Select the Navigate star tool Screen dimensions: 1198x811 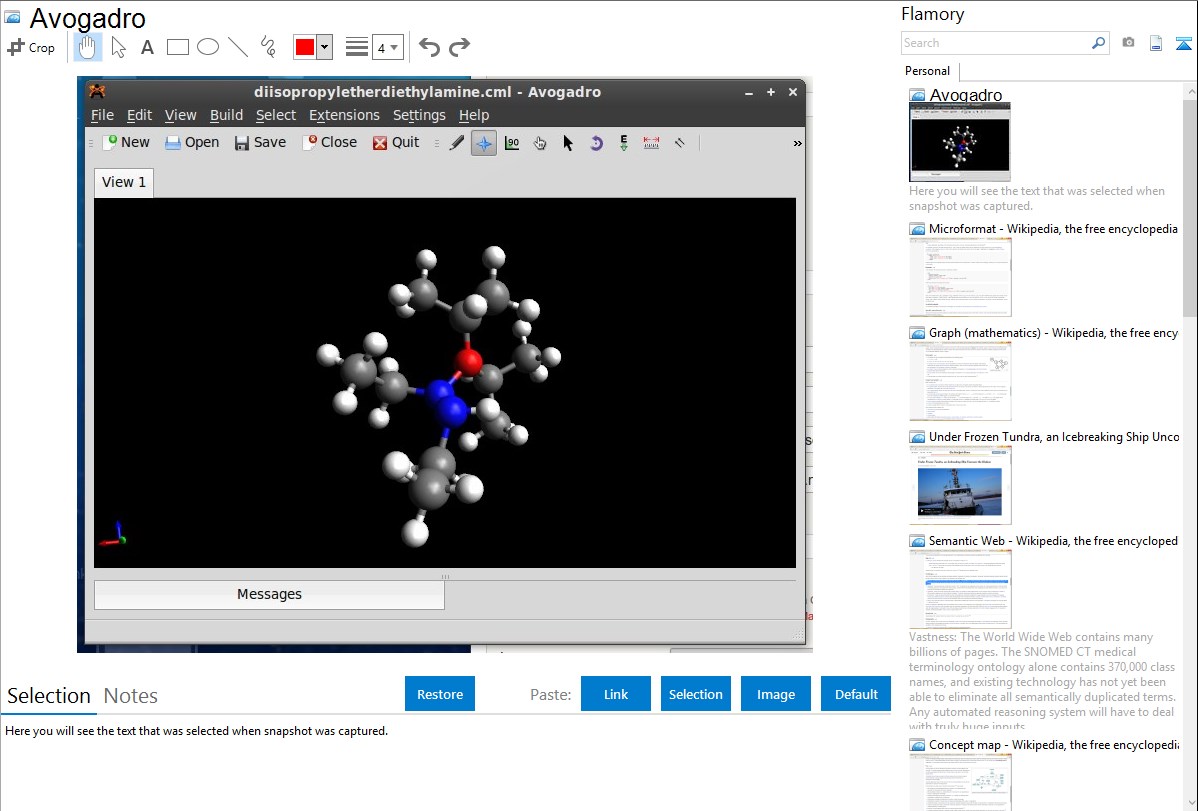pos(484,142)
